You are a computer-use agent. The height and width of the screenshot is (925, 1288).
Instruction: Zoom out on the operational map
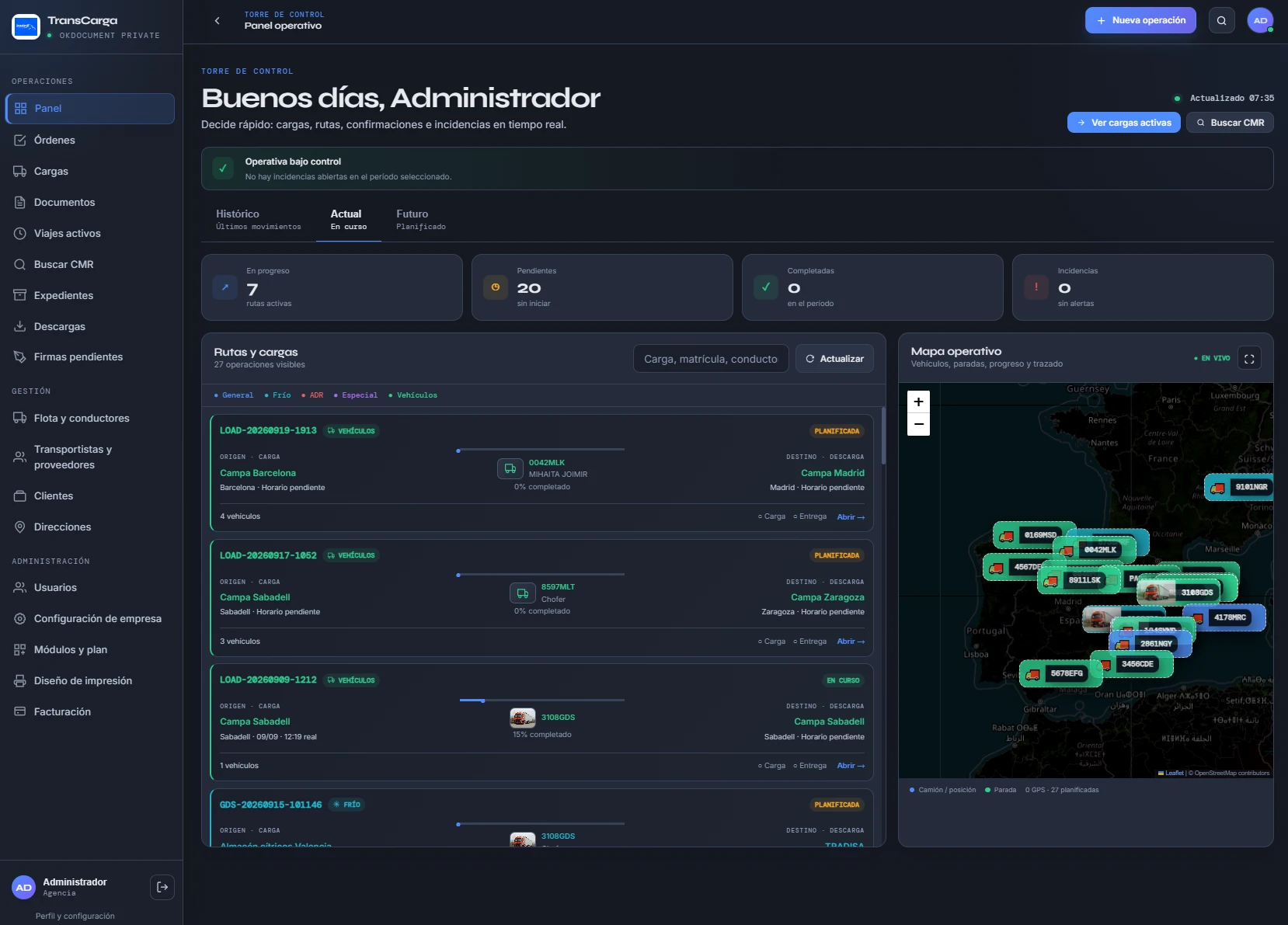pyautogui.click(x=918, y=424)
